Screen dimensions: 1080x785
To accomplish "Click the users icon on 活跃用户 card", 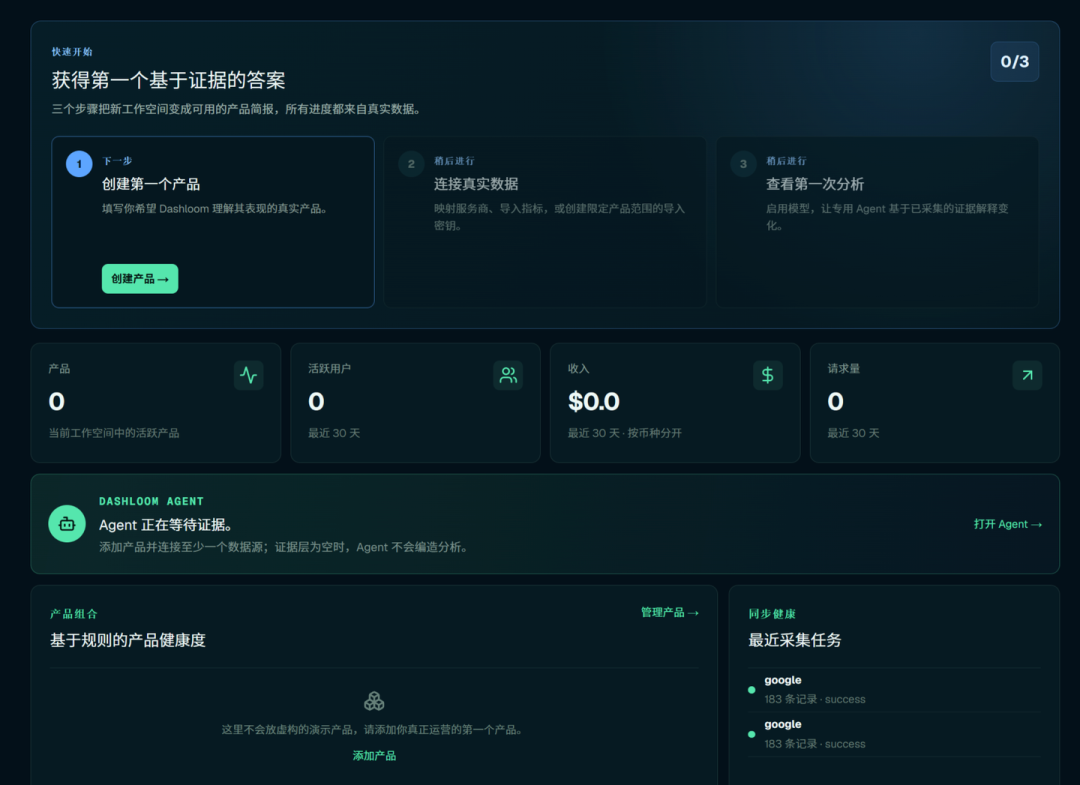I will pyautogui.click(x=508, y=375).
